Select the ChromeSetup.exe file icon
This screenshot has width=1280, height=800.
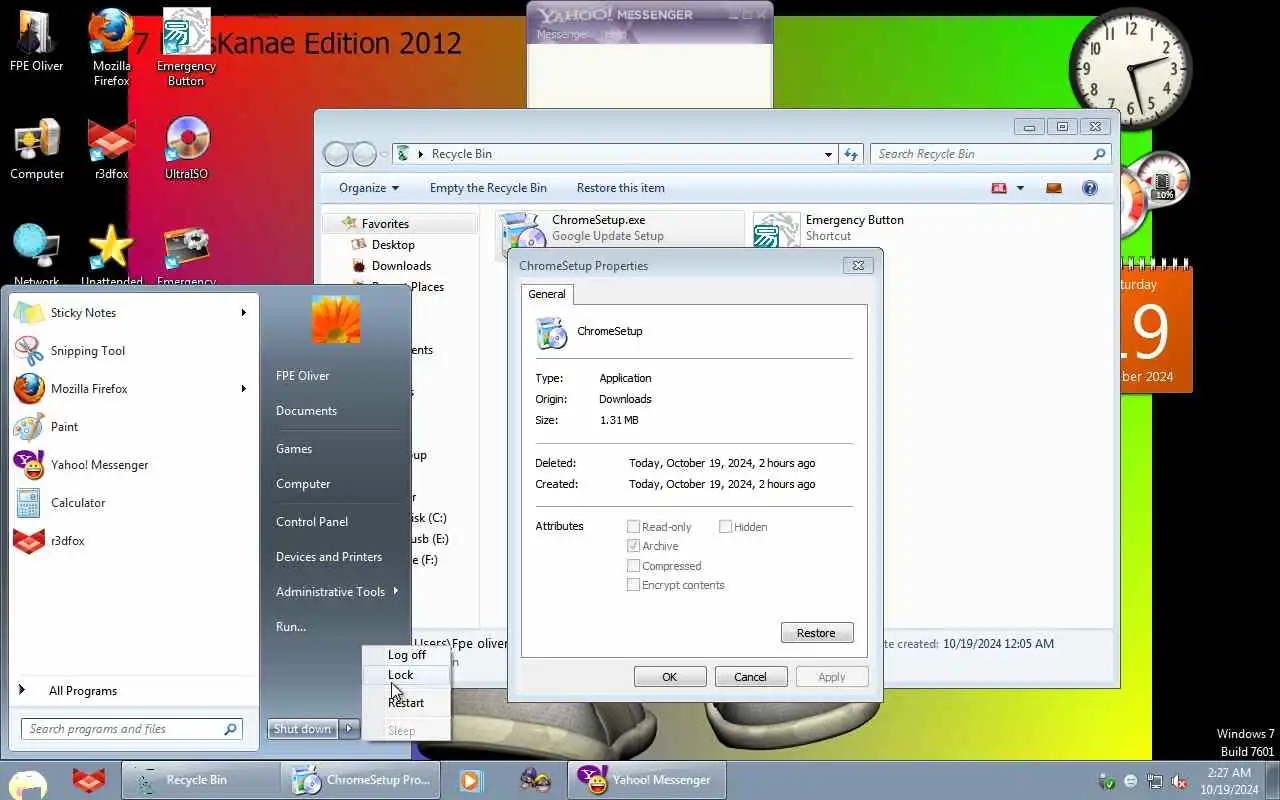tap(522, 233)
